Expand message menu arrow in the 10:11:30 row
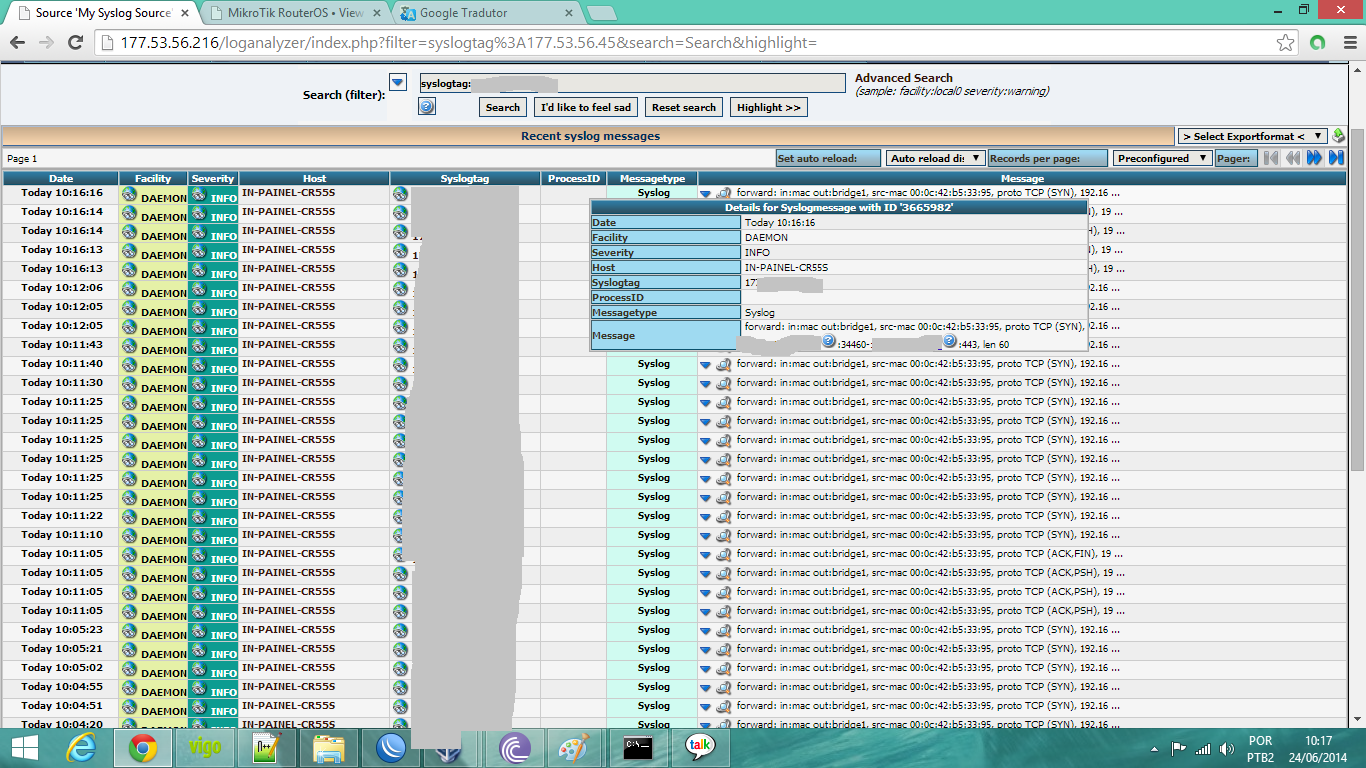The width and height of the screenshot is (1366, 768). point(705,383)
